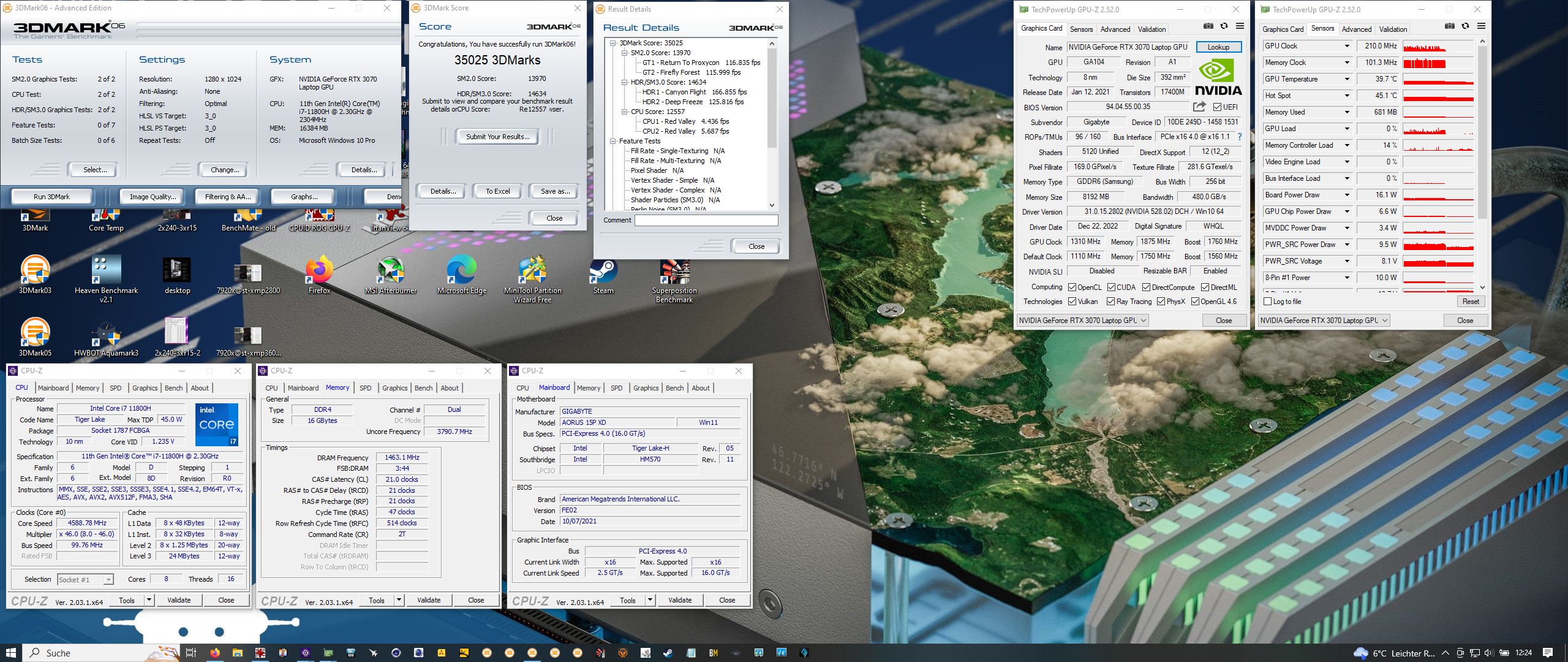Viewport: 1568px width, 662px height.
Task: Toggle Ray Tracing checkbox in GPU-Z
Action: pos(1111,301)
